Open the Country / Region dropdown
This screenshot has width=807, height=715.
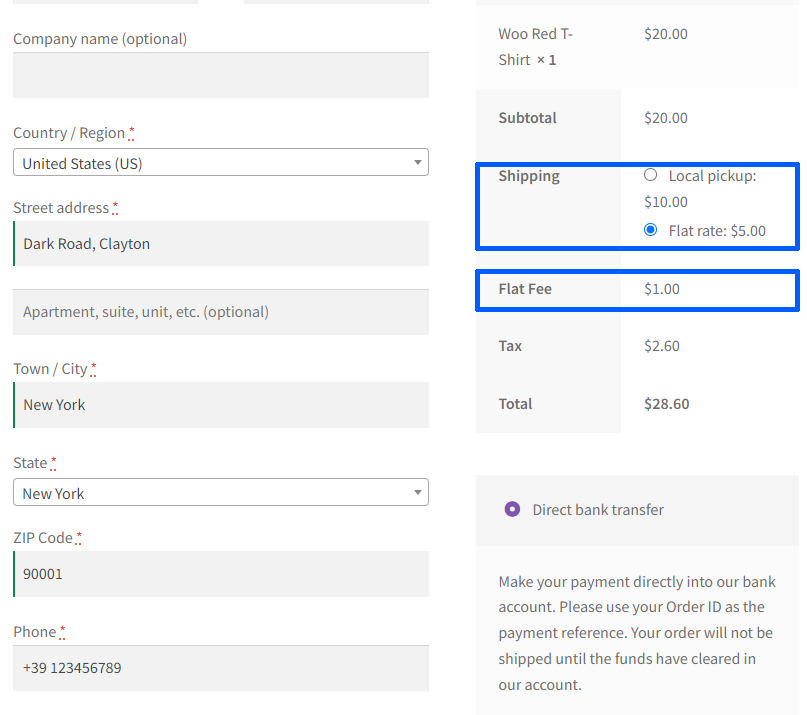point(220,162)
